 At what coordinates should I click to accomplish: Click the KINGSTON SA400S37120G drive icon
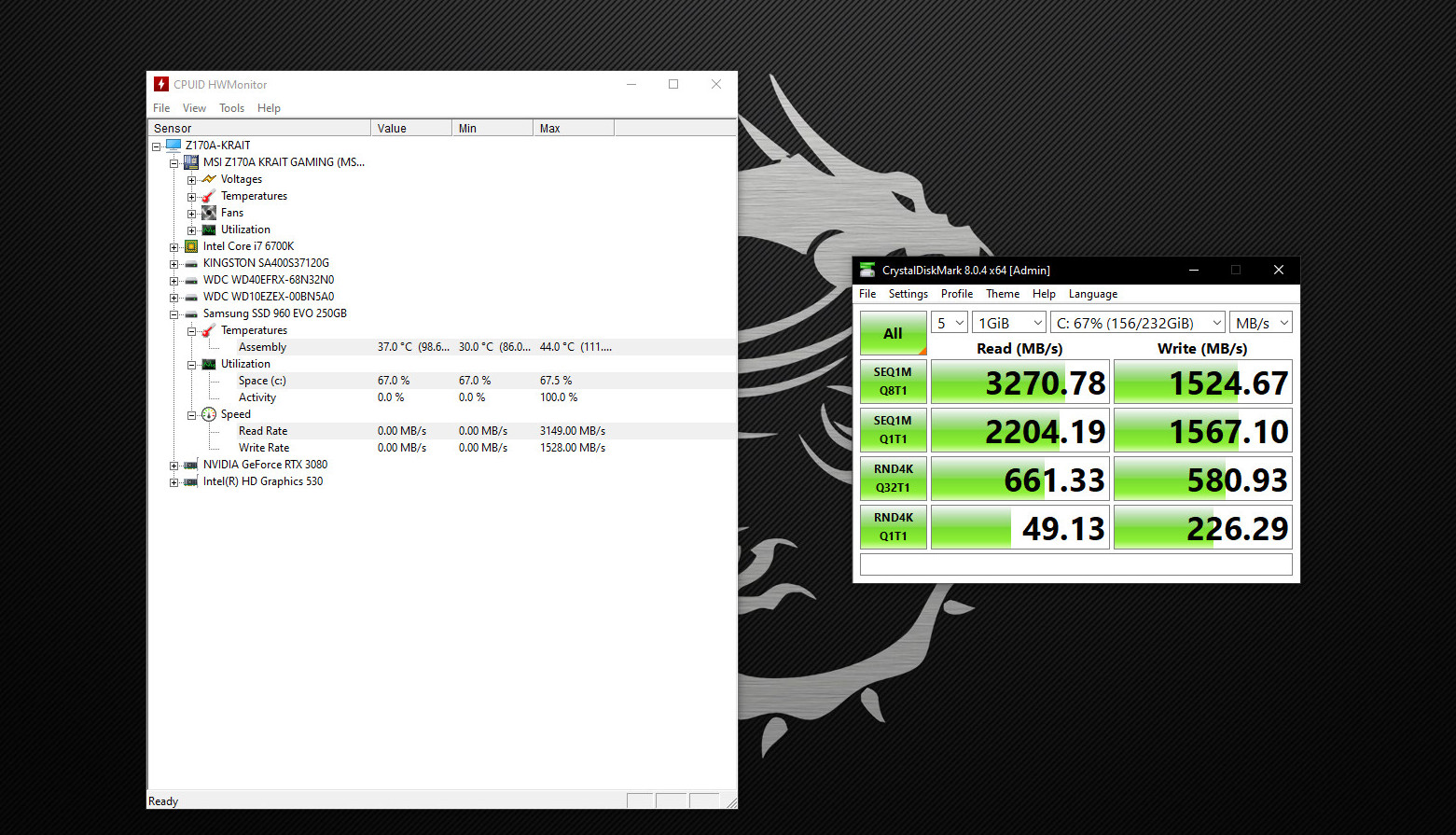[x=191, y=263]
